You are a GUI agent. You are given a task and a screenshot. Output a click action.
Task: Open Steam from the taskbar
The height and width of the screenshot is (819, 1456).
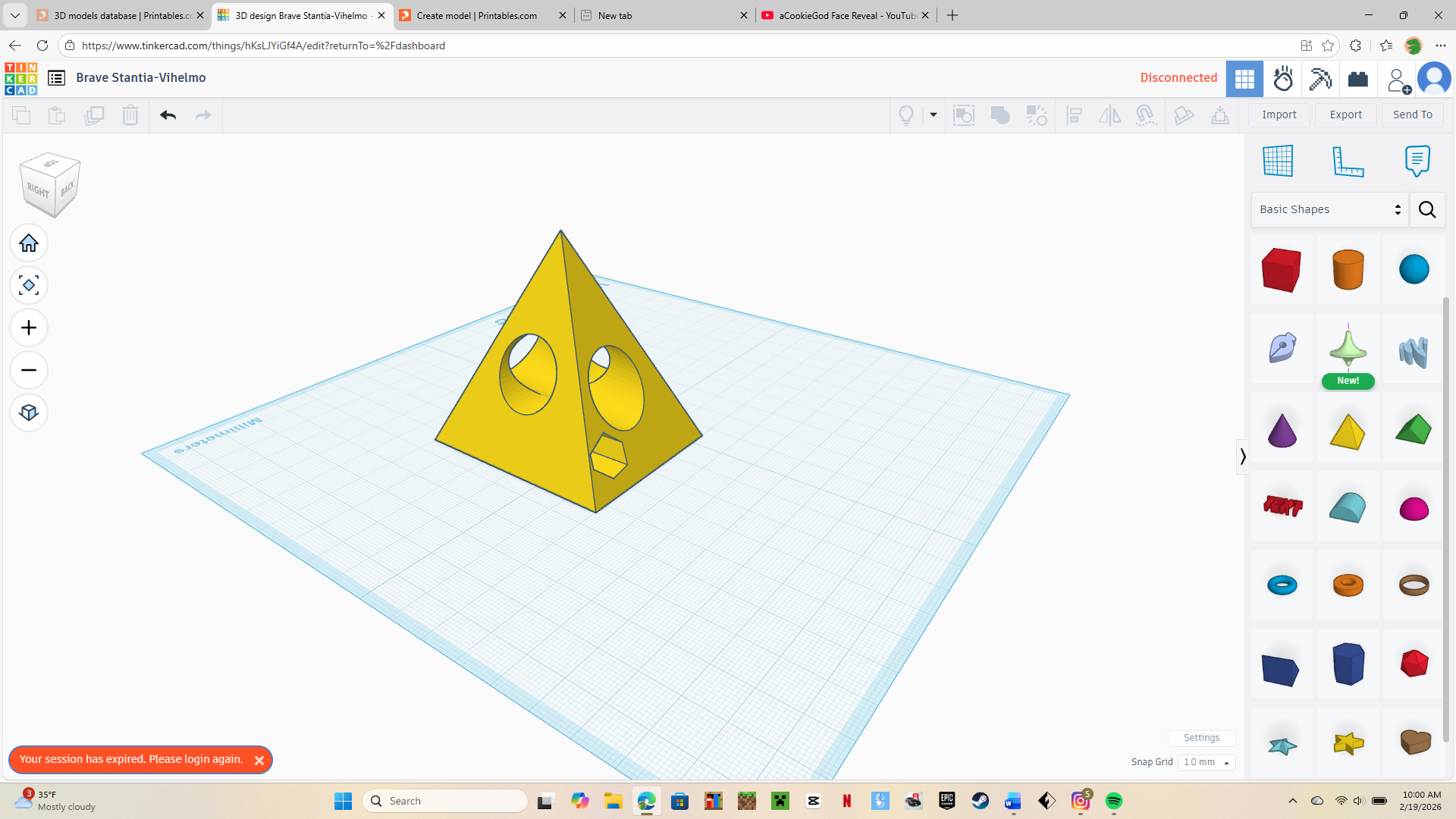point(981,801)
